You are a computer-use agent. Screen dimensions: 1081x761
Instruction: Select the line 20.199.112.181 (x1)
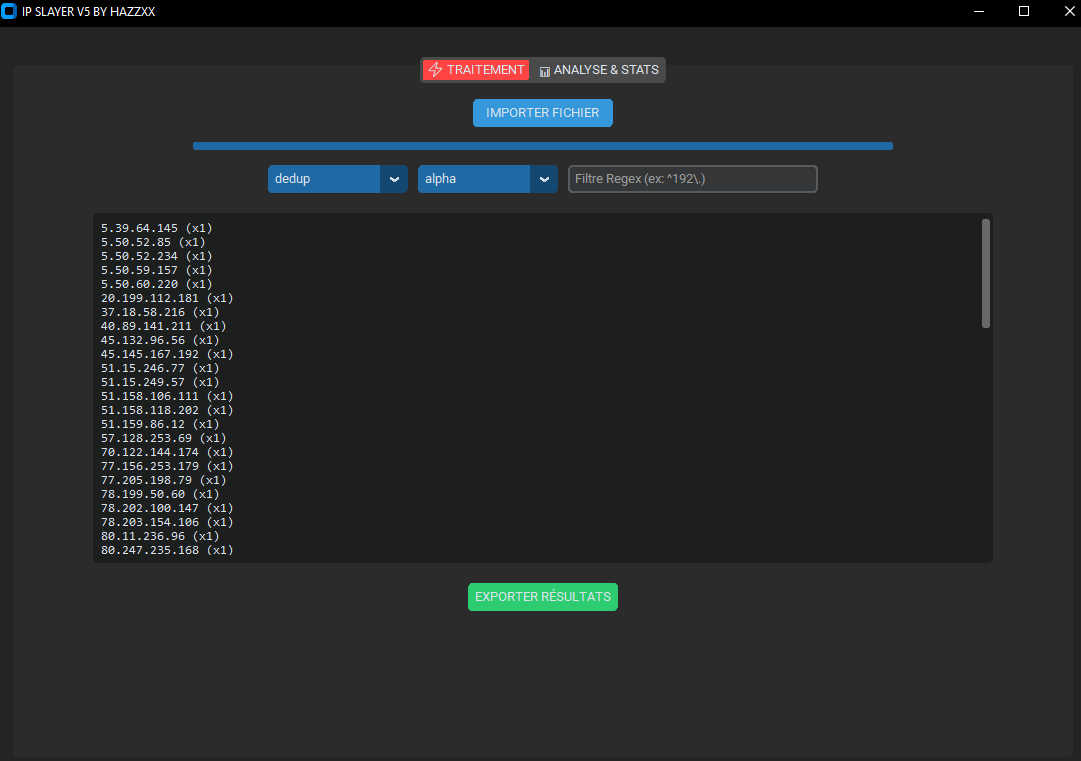click(x=167, y=298)
